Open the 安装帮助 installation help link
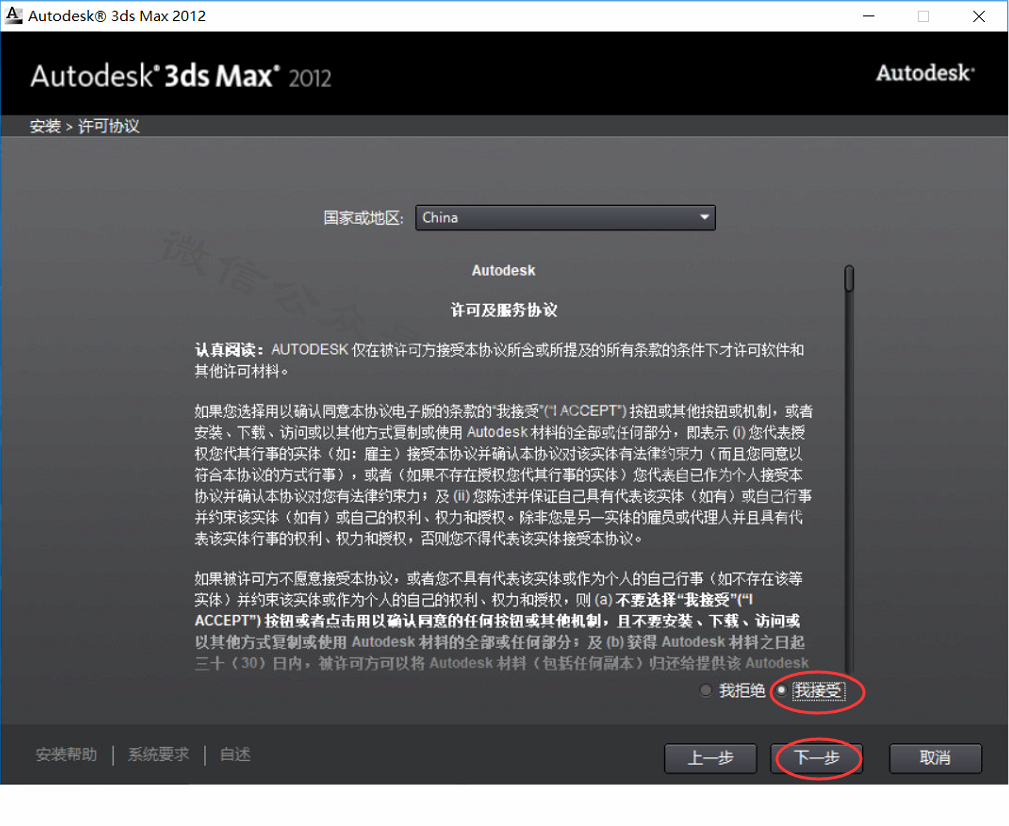Image resolution: width=1009 pixels, height=826 pixels. (x=66, y=754)
